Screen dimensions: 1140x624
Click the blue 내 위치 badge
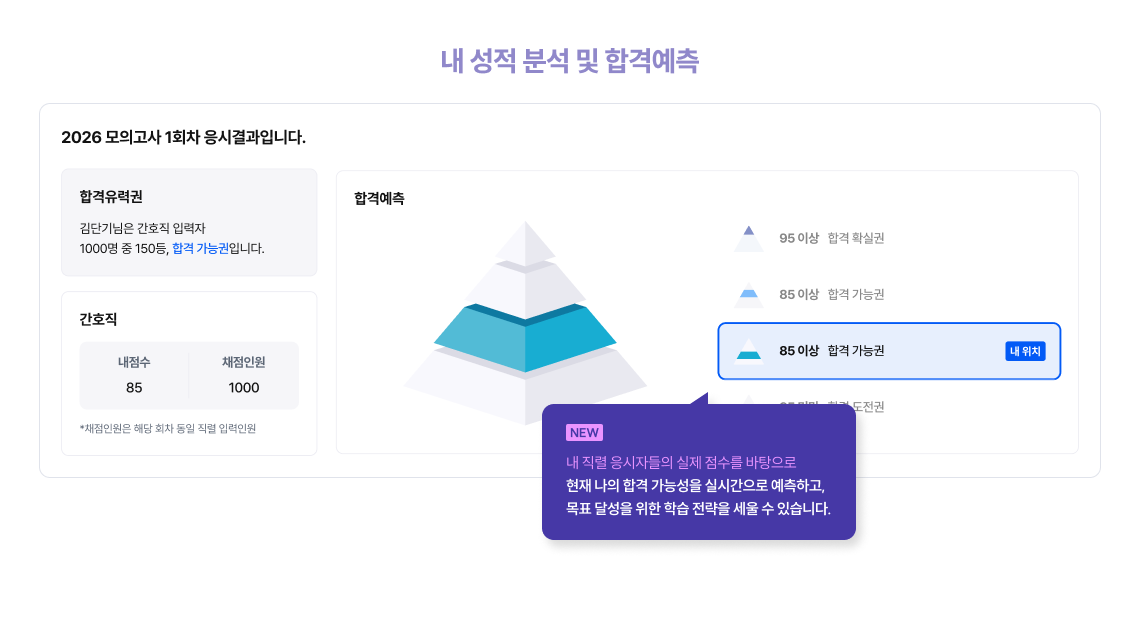point(1025,351)
